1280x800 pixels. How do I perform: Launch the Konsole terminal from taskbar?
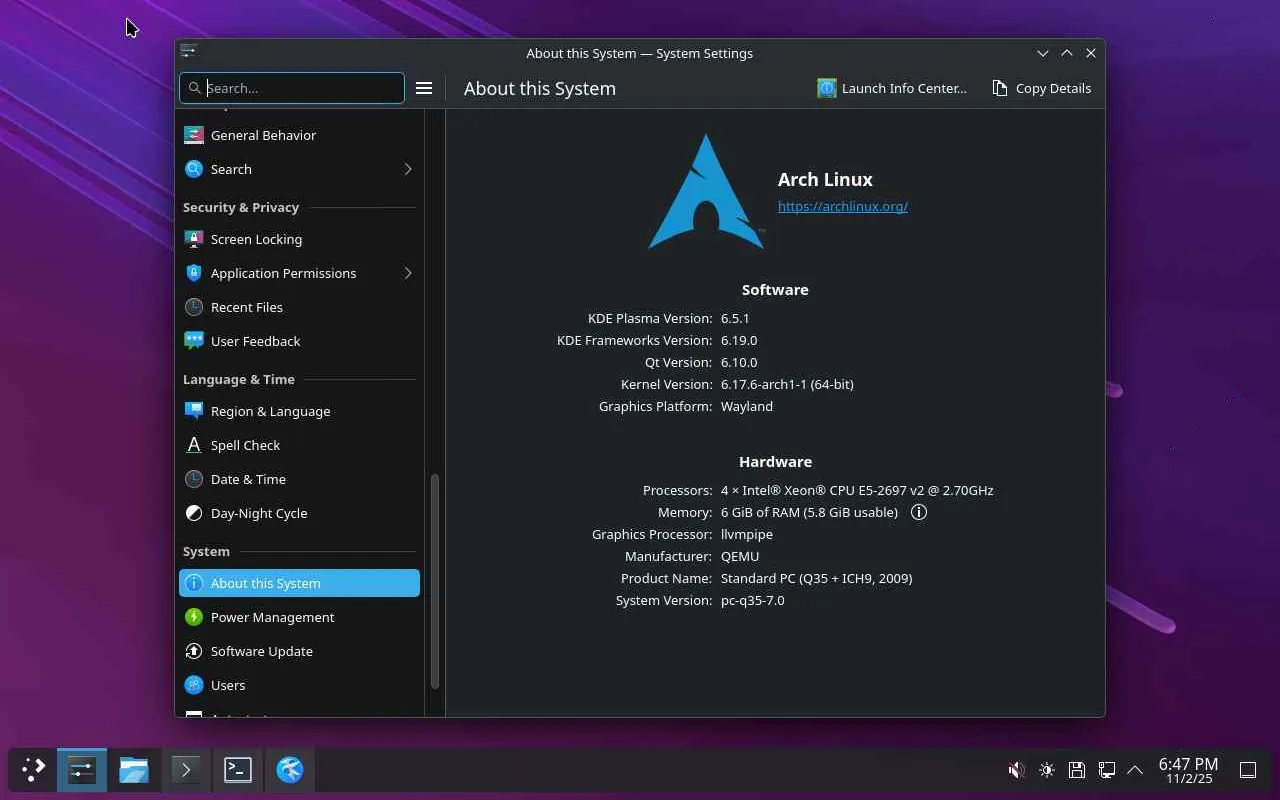[x=237, y=769]
